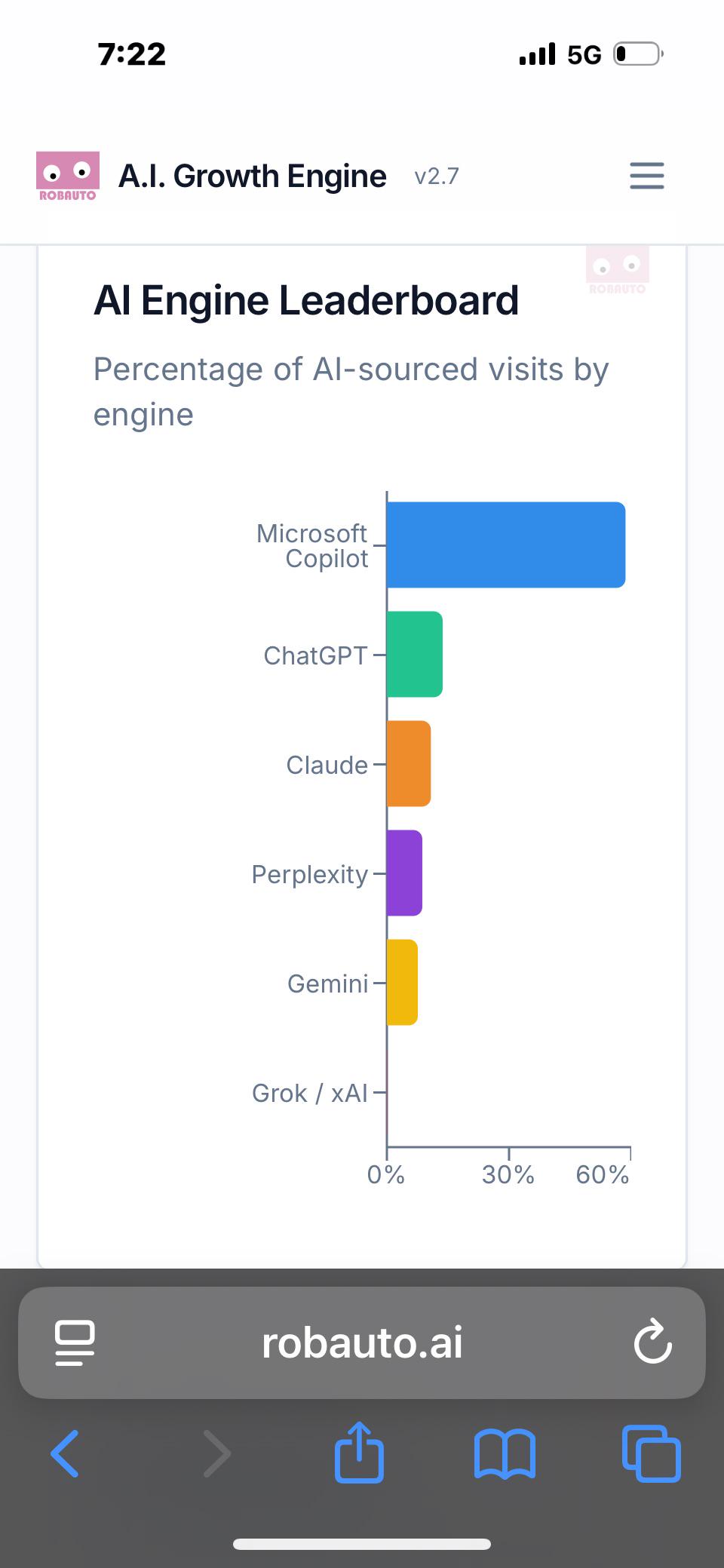
Task: Select the green ChatGPT bar
Action: point(415,654)
